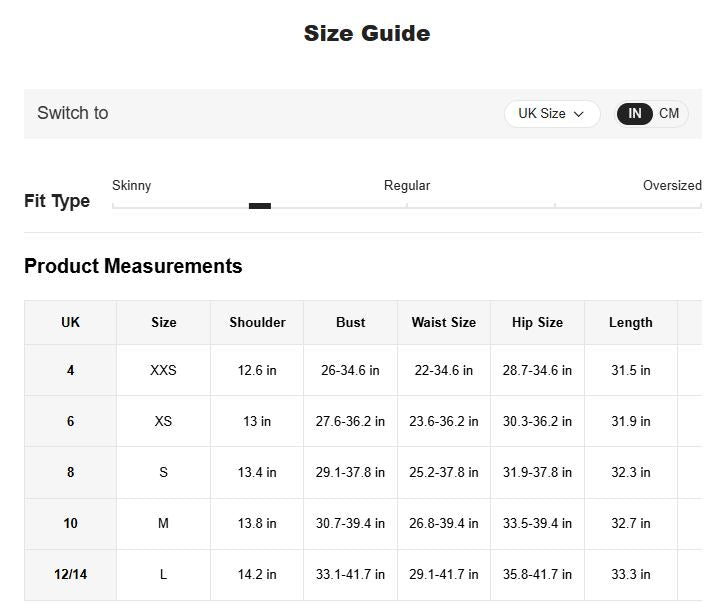Image resolution: width=724 pixels, height=603 pixels.
Task: Click the chevron arrow beside UK Size
Action: pyautogui.click(x=579, y=114)
